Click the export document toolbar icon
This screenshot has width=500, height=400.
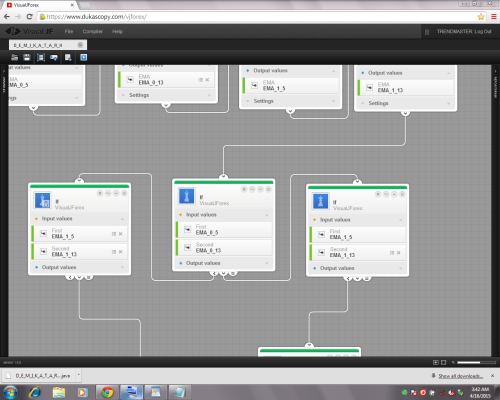click(68, 57)
